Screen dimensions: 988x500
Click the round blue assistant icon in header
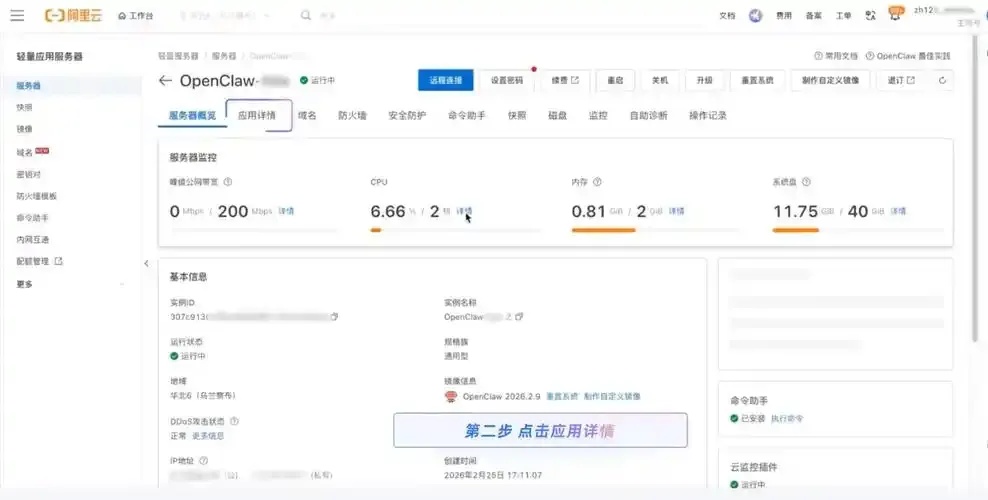coord(755,15)
